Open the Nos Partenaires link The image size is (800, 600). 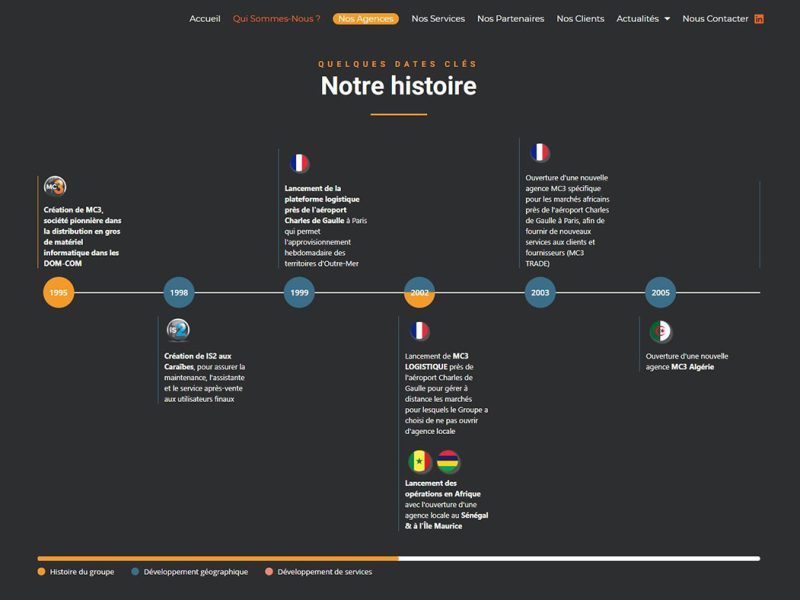pyautogui.click(x=511, y=19)
